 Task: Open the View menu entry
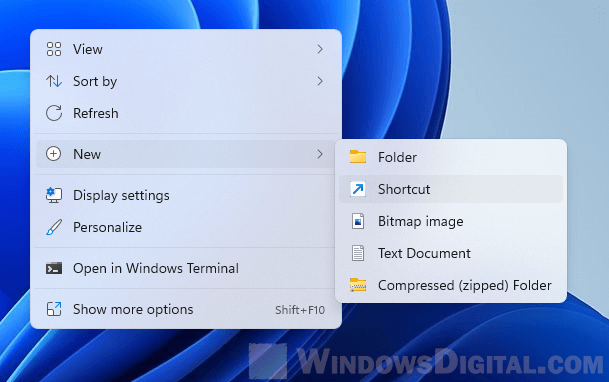point(186,49)
